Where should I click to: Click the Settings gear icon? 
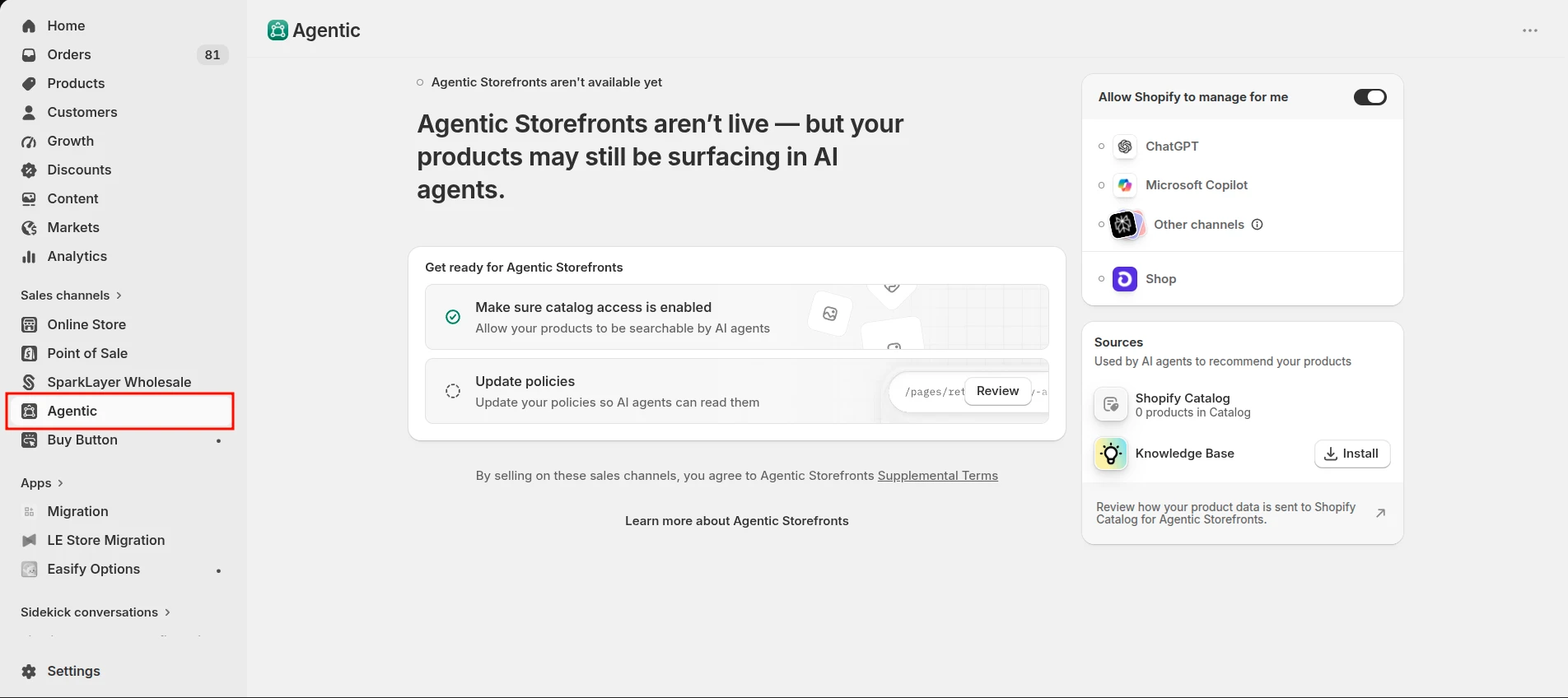click(x=29, y=672)
